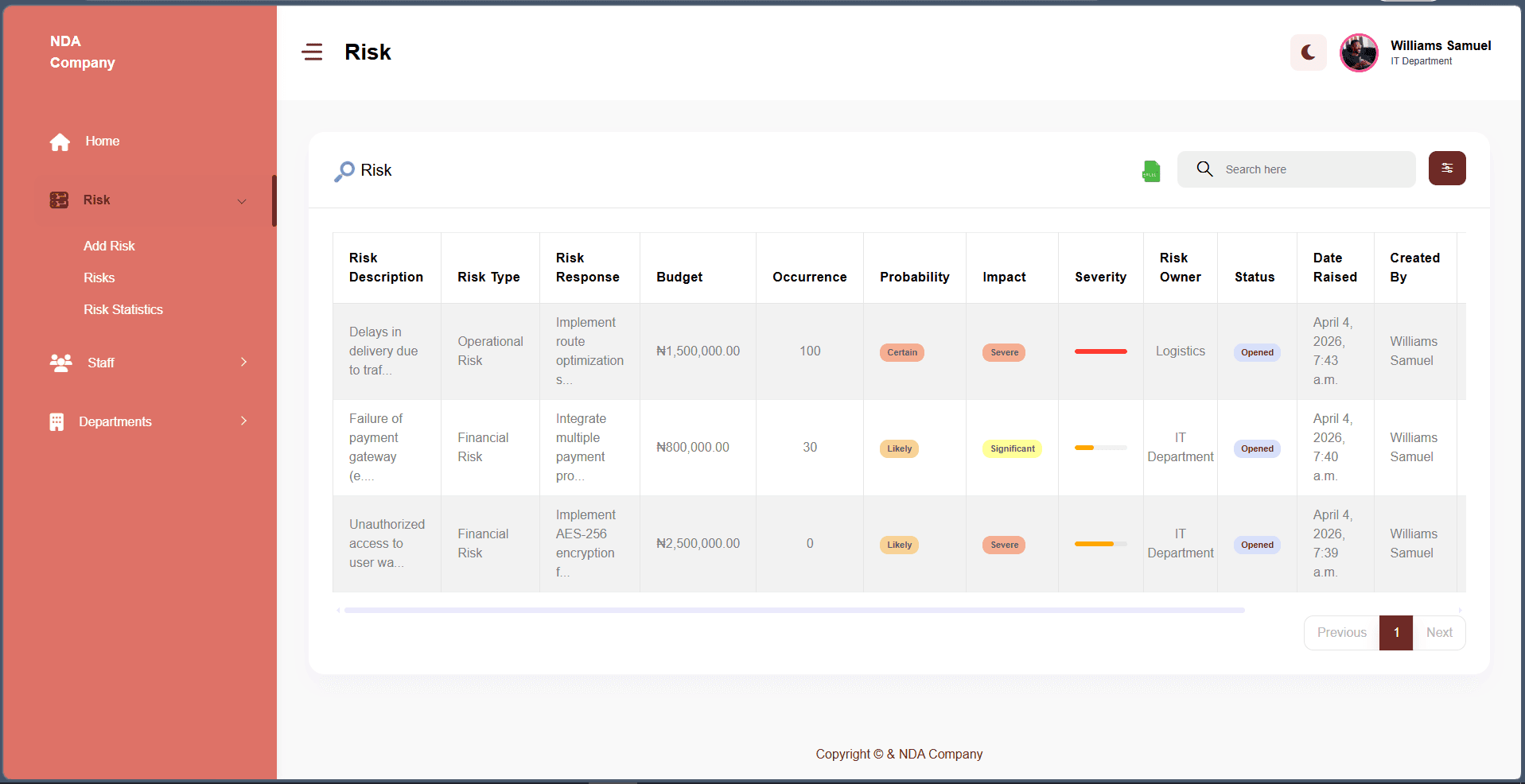
Task: Click the Risk sidebar icon
Action: coord(59,200)
